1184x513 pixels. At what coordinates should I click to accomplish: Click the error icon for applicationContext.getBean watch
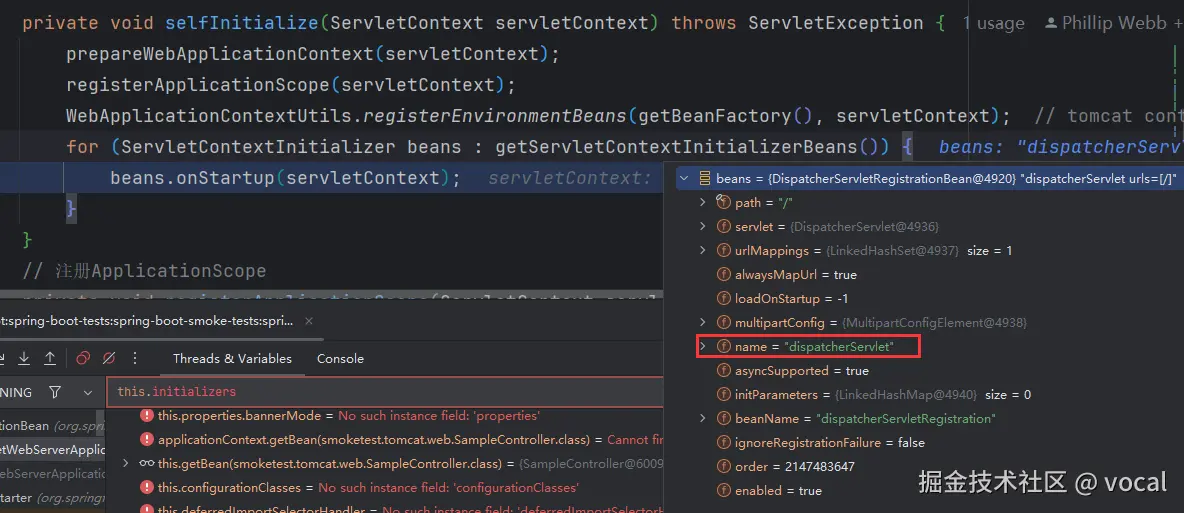[146, 440]
